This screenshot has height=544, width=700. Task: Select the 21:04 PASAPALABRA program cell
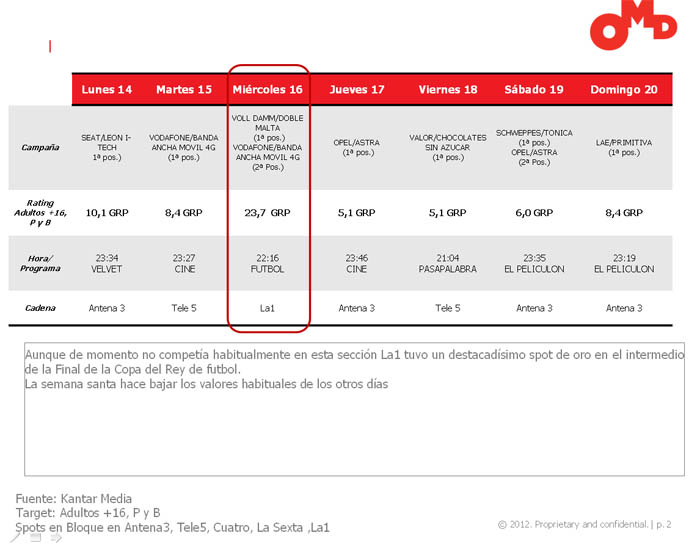tap(448, 263)
